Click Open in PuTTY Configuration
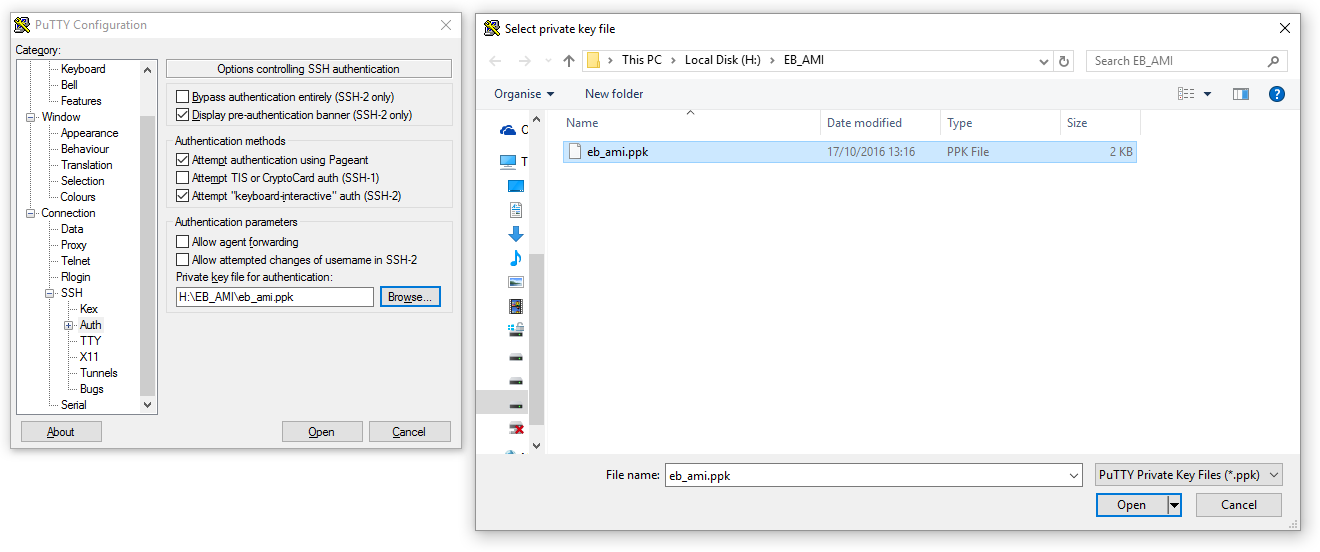Image resolution: width=1320 pixels, height=552 pixels. [322, 432]
